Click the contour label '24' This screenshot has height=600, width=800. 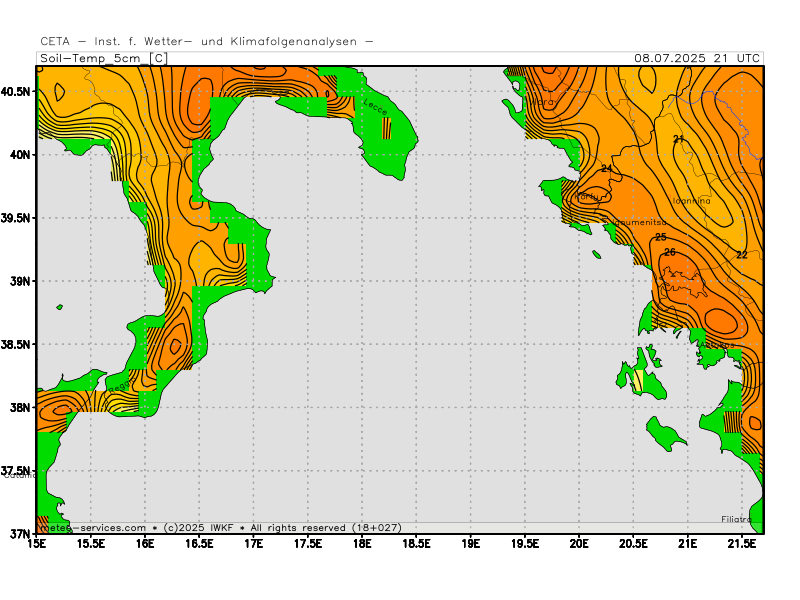tap(606, 168)
